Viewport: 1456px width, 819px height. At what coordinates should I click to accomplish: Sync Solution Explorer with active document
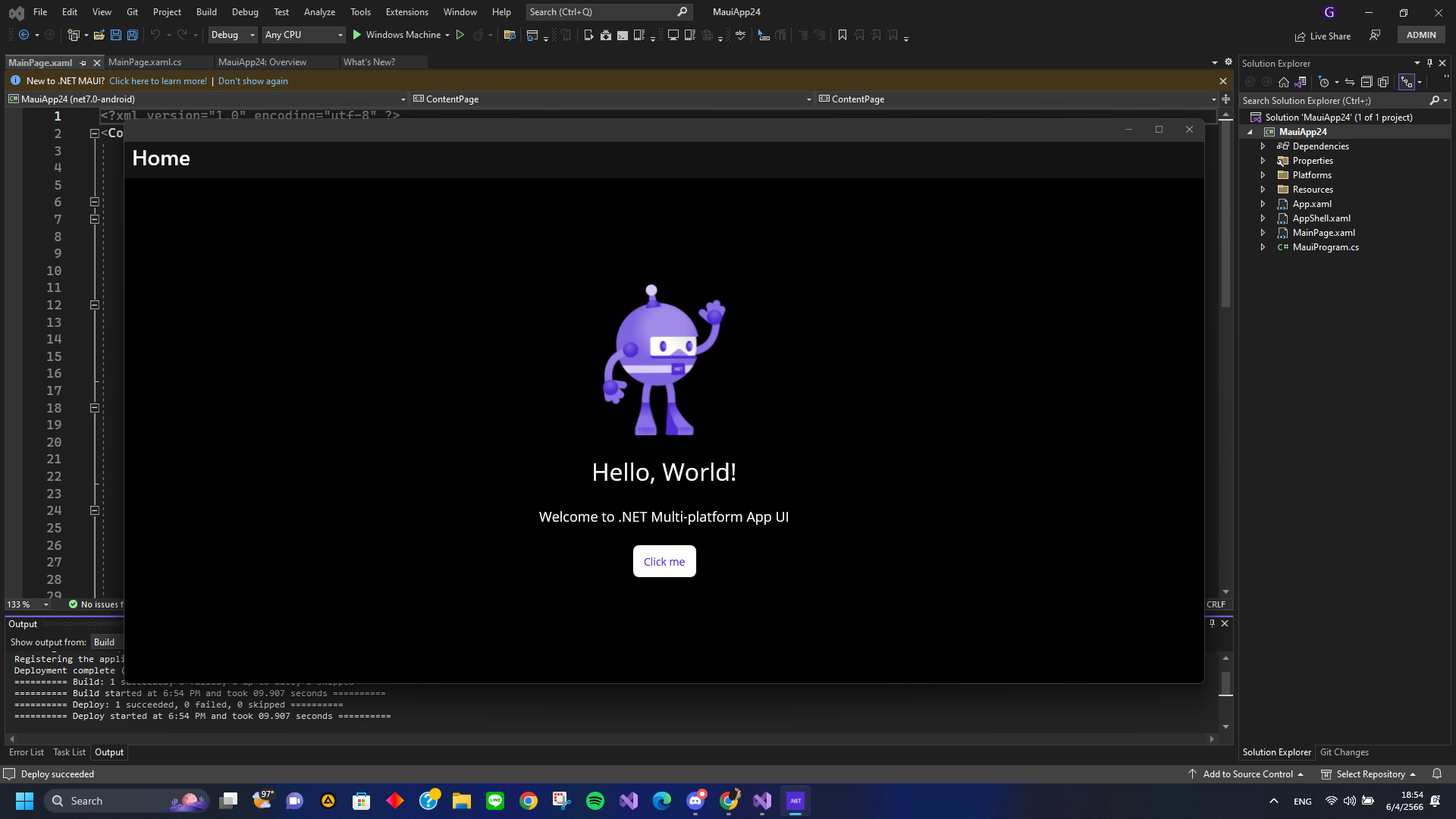pos(1350,82)
